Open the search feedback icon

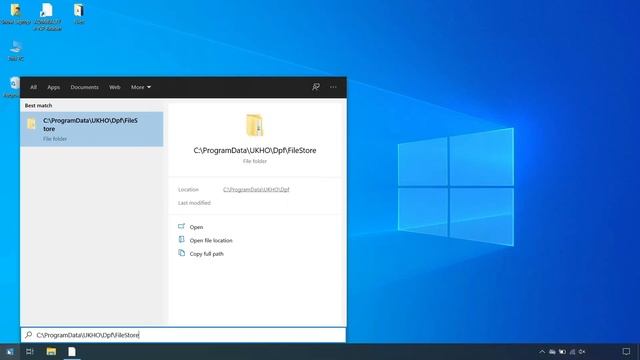coord(316,87)
